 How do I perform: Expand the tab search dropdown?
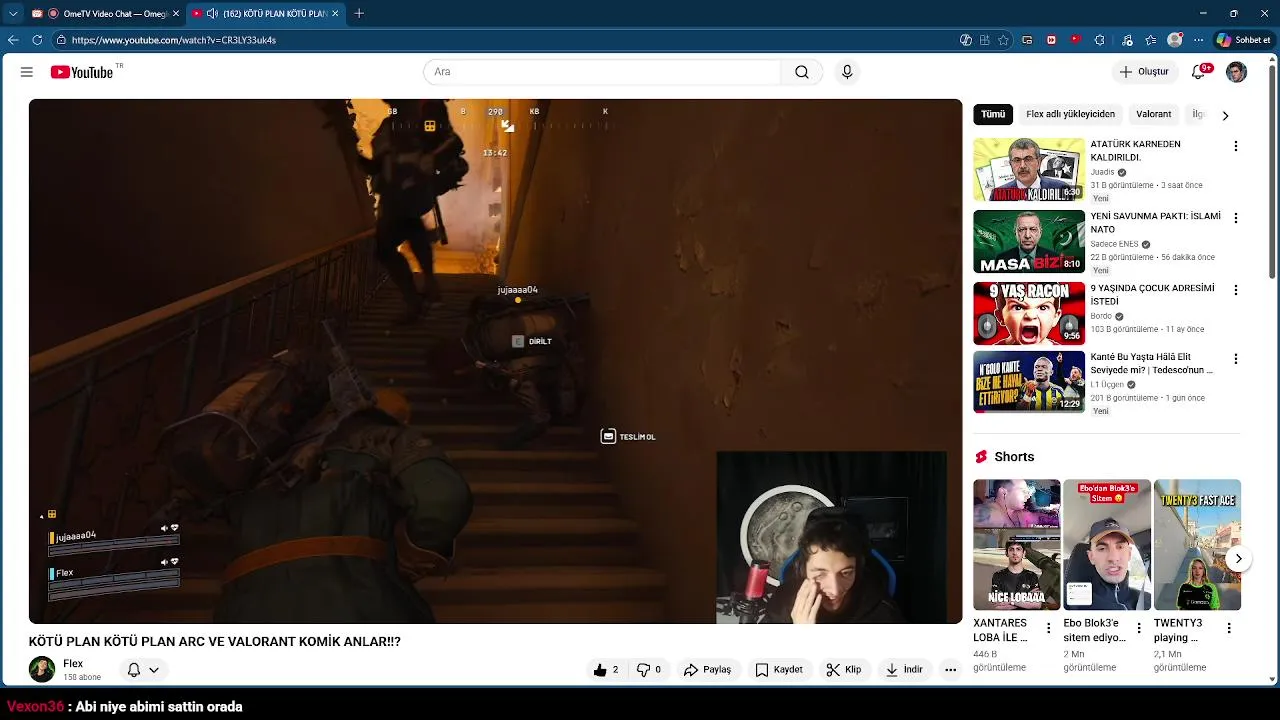click(13, 14)
